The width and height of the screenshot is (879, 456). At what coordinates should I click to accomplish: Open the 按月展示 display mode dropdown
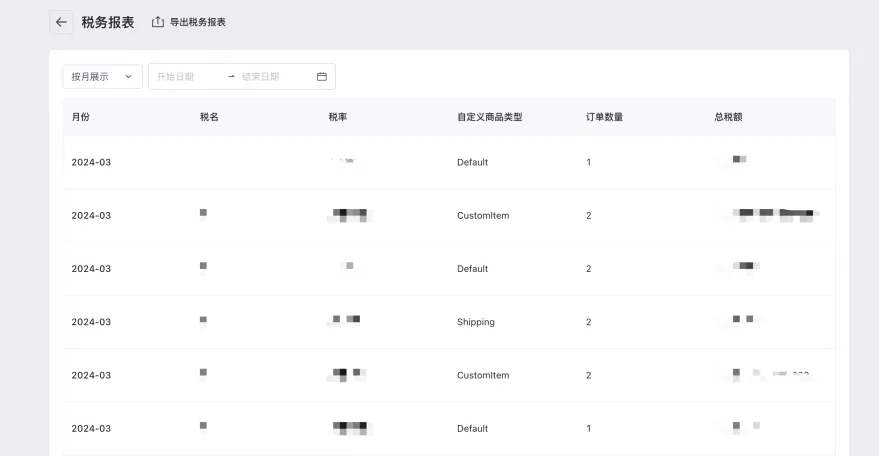pyautogui.click(x=103, y=76)
